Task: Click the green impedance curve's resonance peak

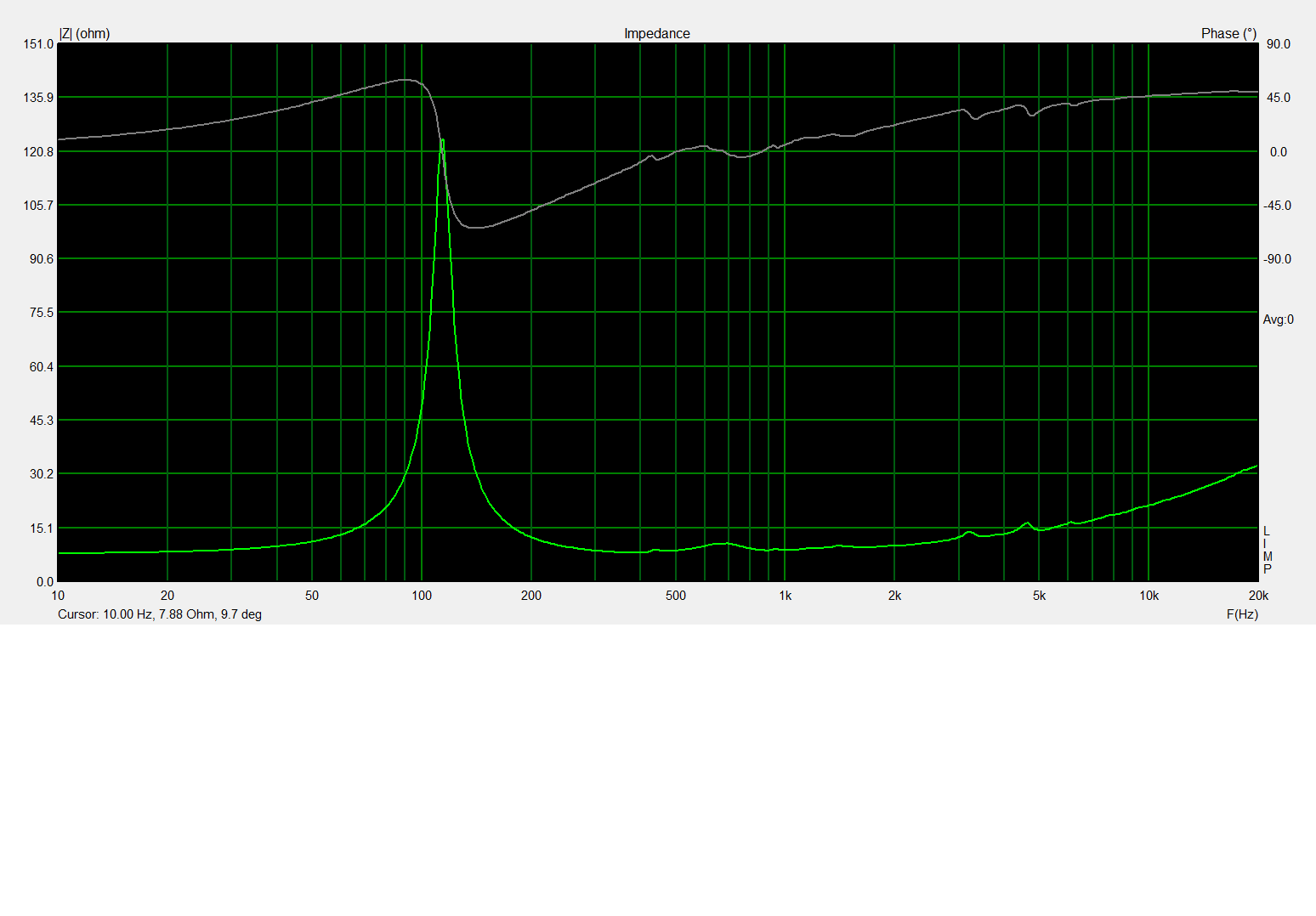Action: point(442,141)
